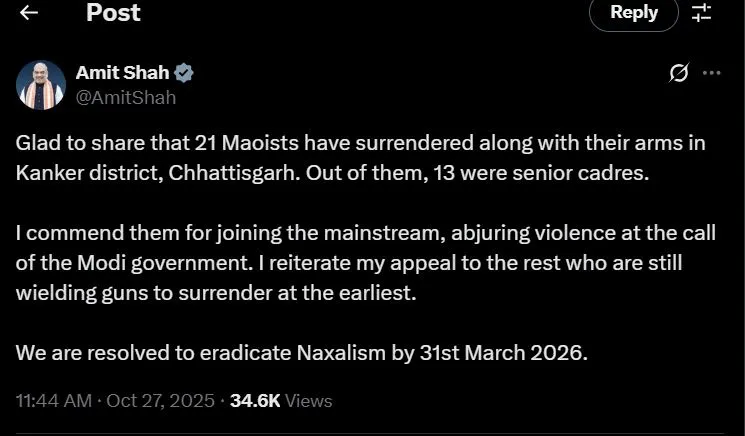
Task: Click the back arrow icon
Action: (x=29, y=13)
